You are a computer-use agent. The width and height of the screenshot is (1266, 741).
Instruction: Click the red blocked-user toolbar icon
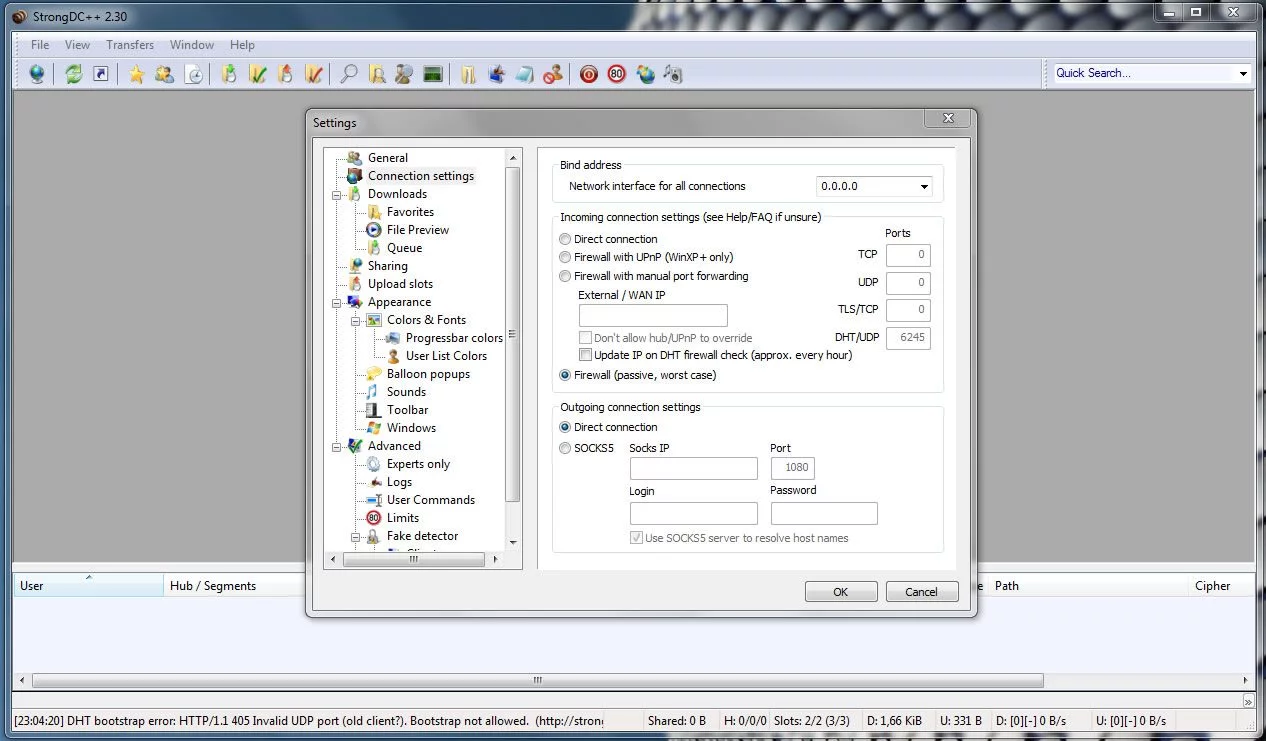pos(553,74)
